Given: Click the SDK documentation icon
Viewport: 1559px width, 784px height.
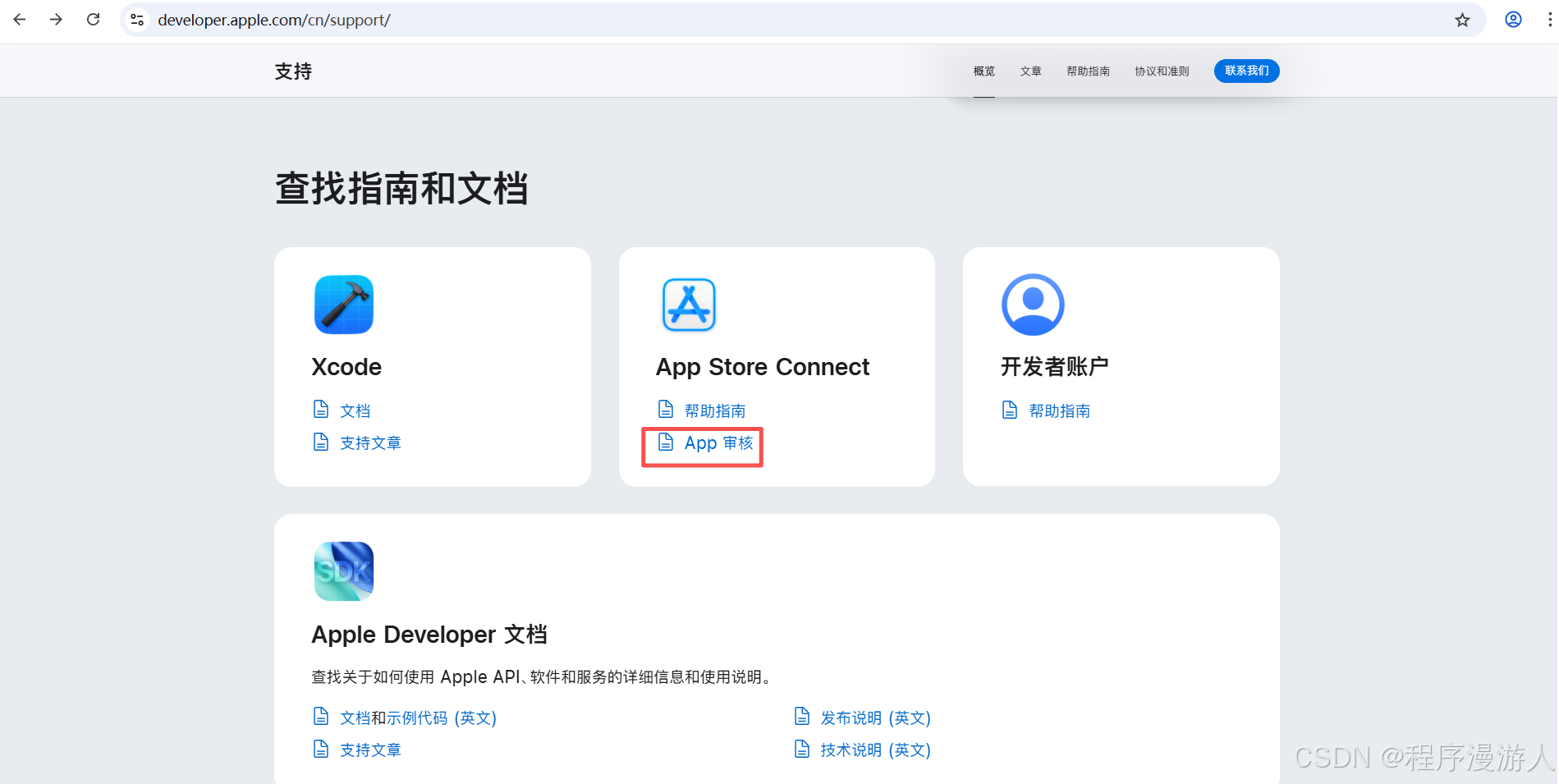Looking at the screenshot, I should (x=344, y=571).
